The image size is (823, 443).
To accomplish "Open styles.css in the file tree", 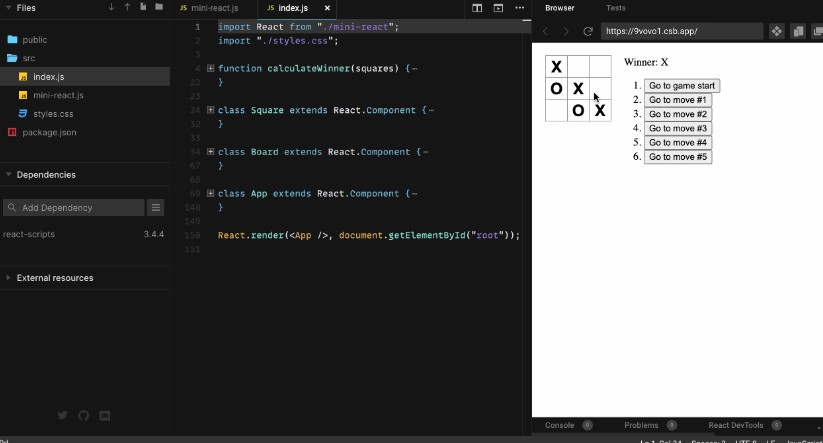I will point(53,114).
